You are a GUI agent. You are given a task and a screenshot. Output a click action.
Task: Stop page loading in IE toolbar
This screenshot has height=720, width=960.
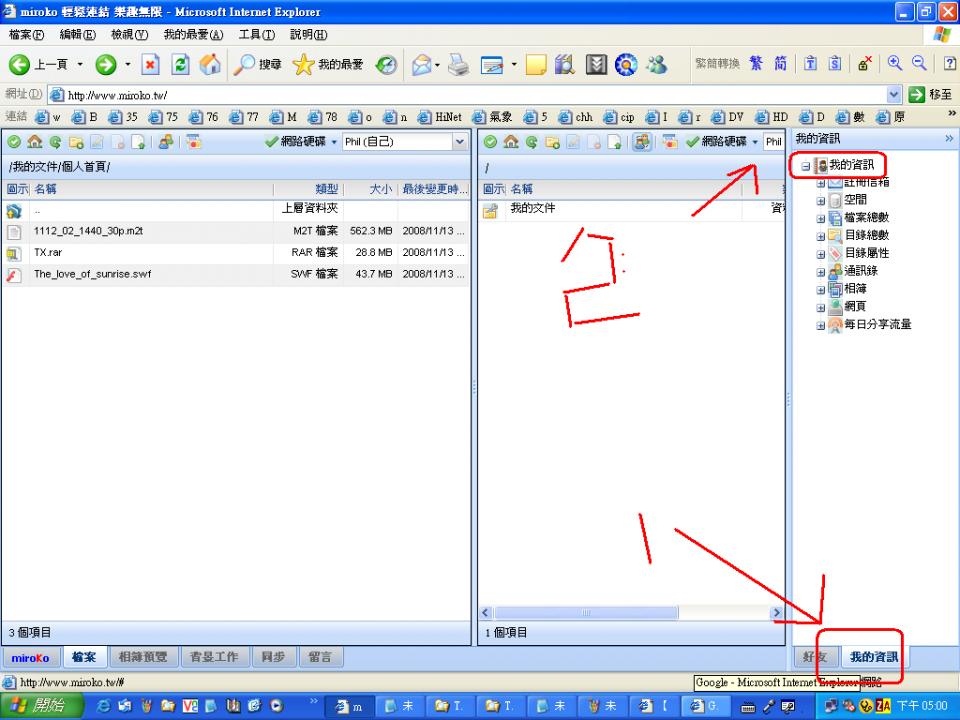point(151,64)
